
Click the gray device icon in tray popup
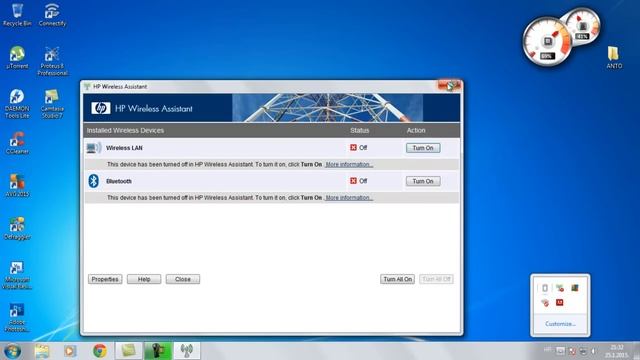545,288
